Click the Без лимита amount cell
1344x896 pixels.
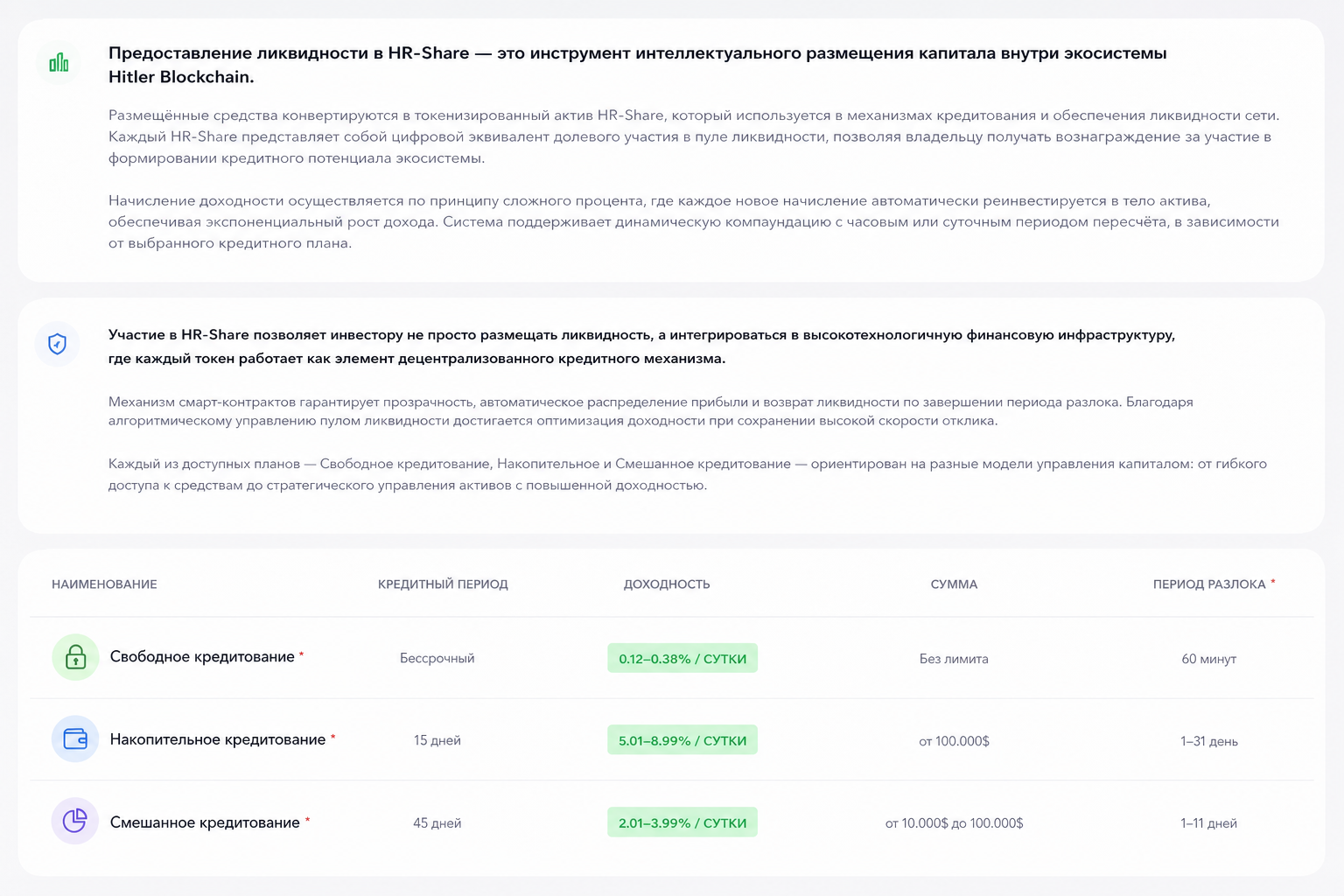click(954, 659)
